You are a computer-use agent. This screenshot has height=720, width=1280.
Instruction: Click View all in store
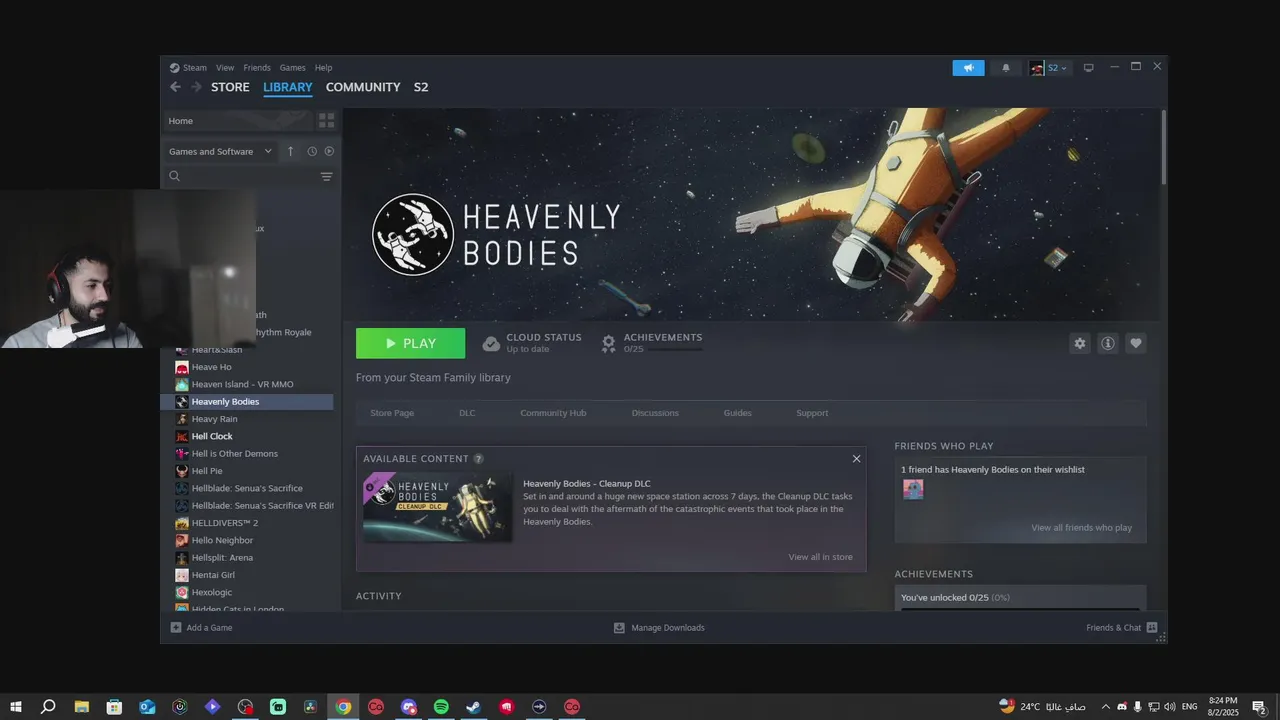coord(820,557)
